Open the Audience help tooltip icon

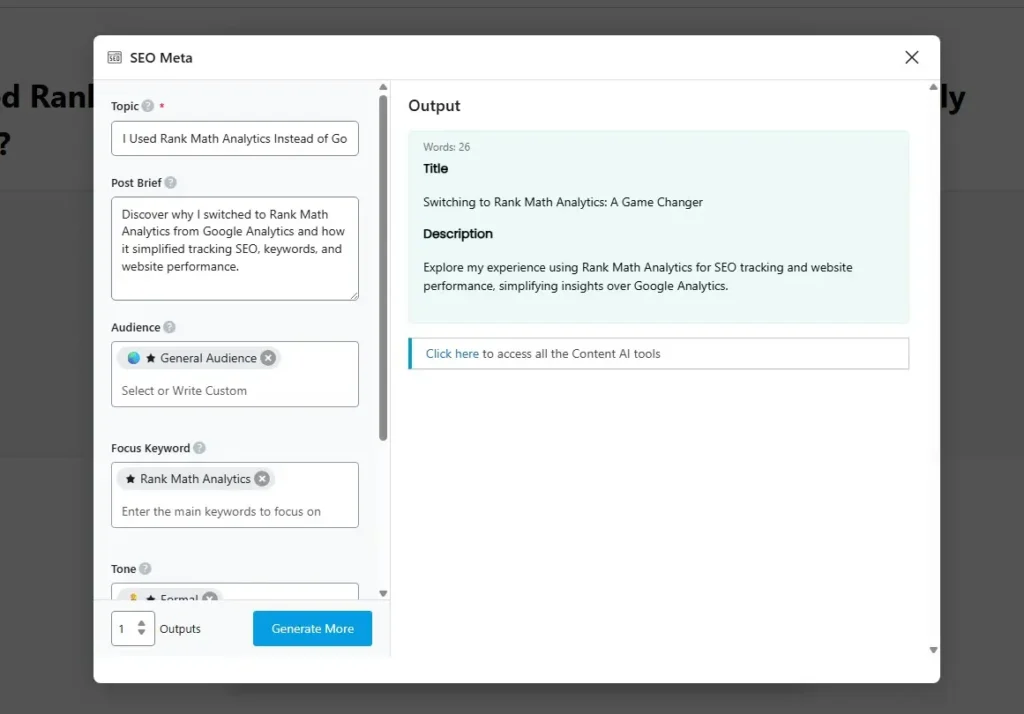170,327
